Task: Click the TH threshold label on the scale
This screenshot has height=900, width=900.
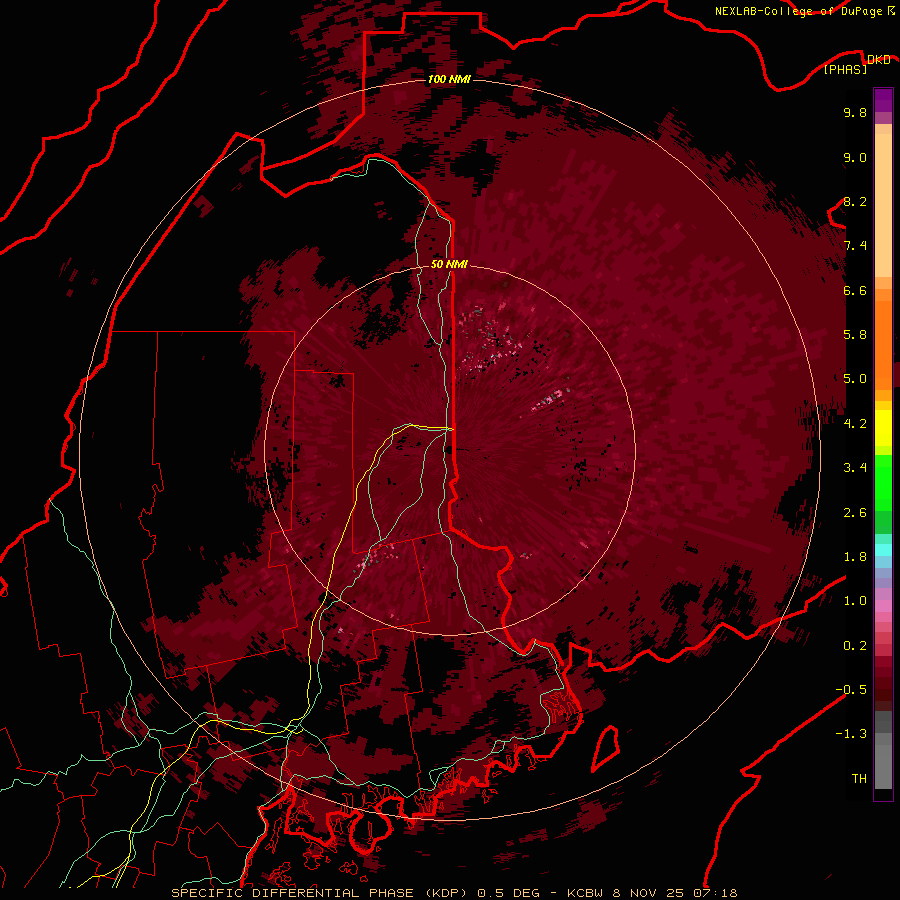Action: [859, 779]
